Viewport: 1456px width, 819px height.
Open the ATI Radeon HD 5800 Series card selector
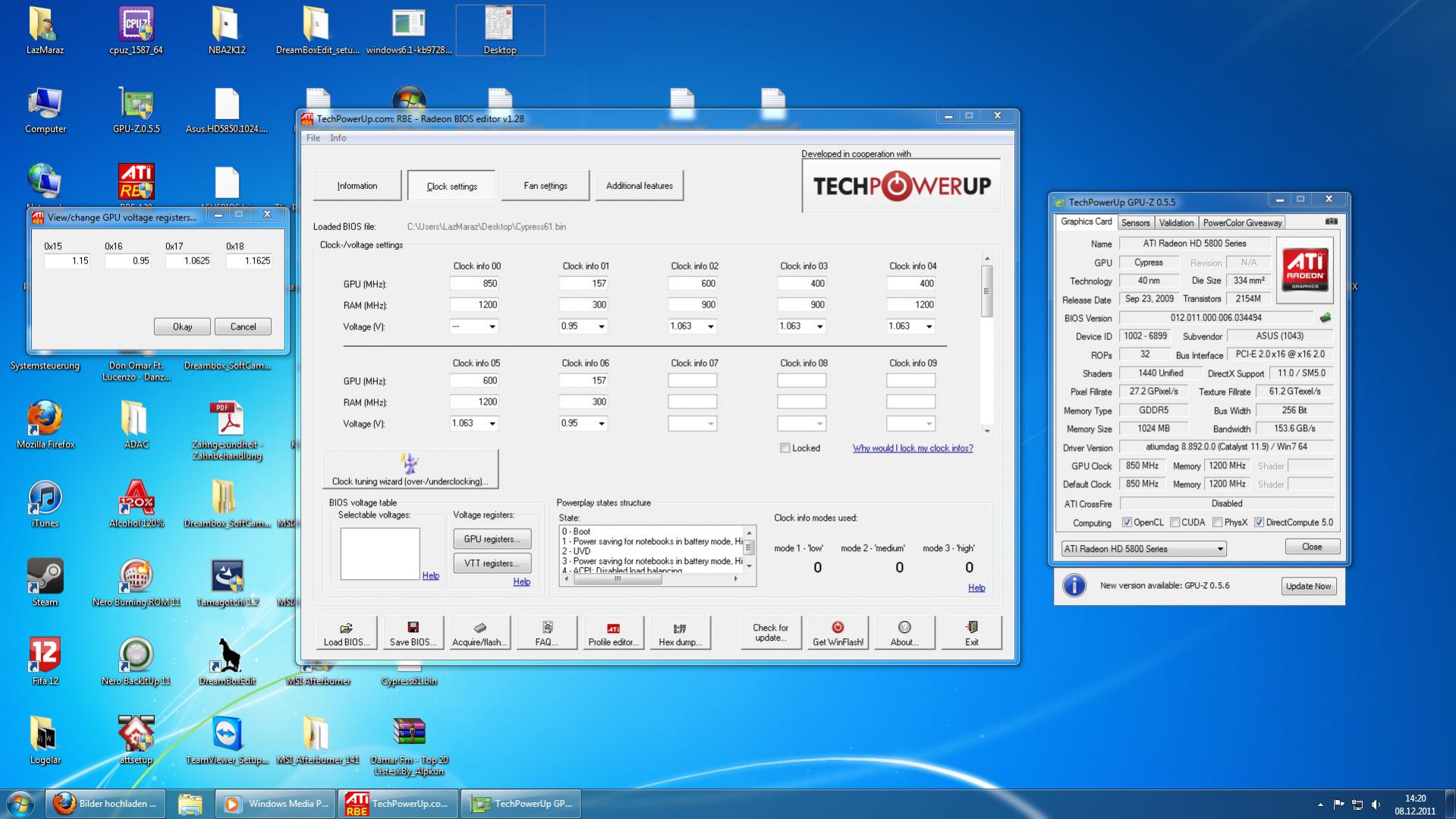(1143, 549)
